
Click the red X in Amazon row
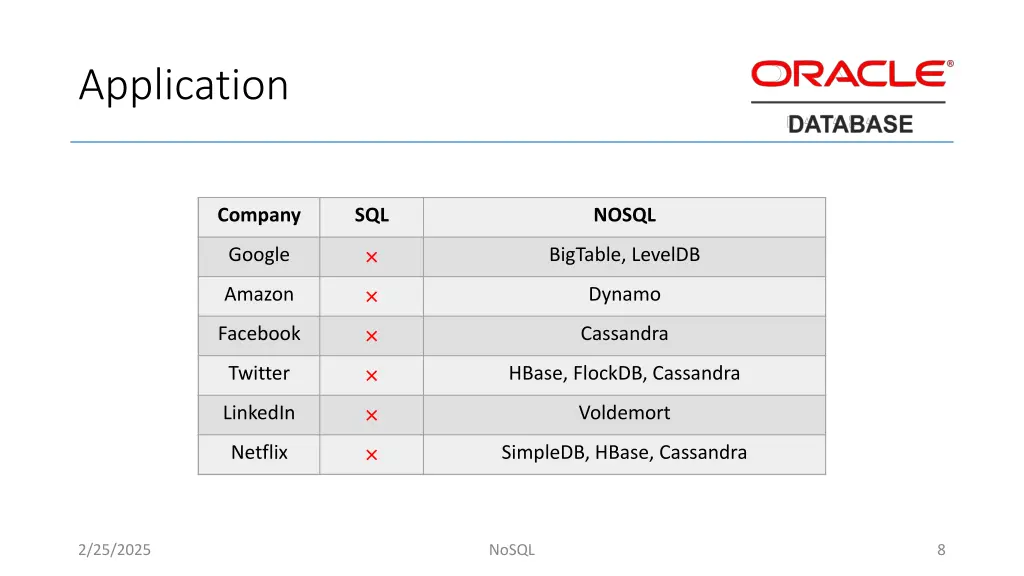click(372, 296)
